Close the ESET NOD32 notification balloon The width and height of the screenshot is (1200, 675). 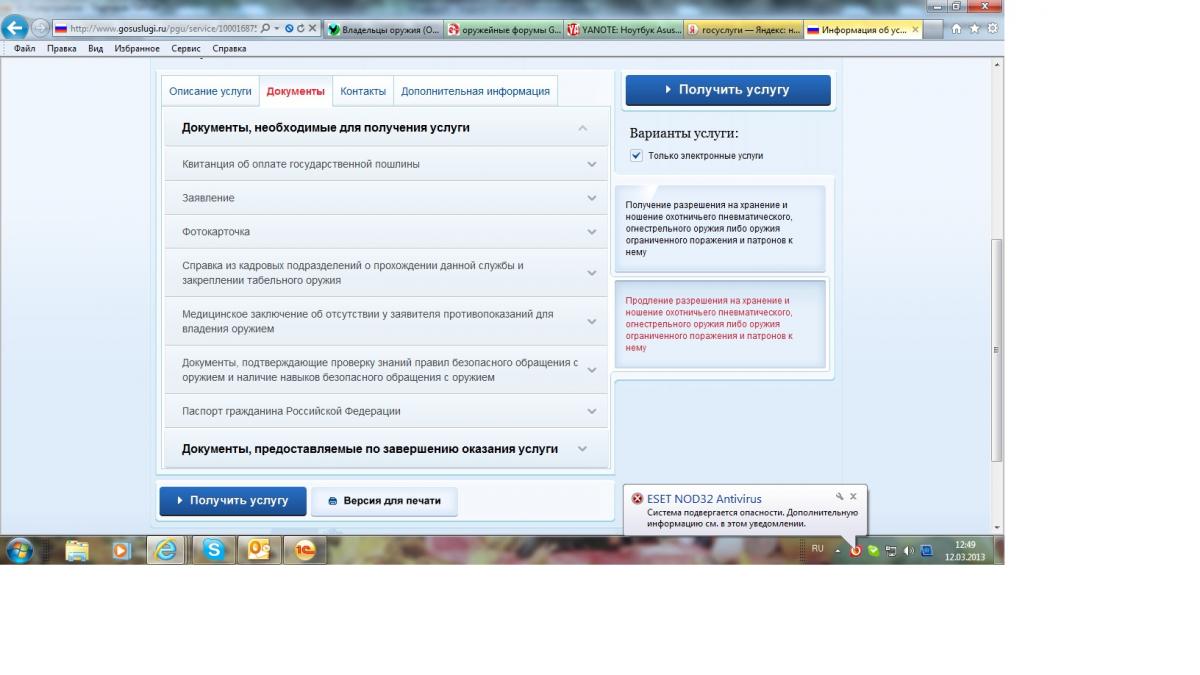coord(853,496)
